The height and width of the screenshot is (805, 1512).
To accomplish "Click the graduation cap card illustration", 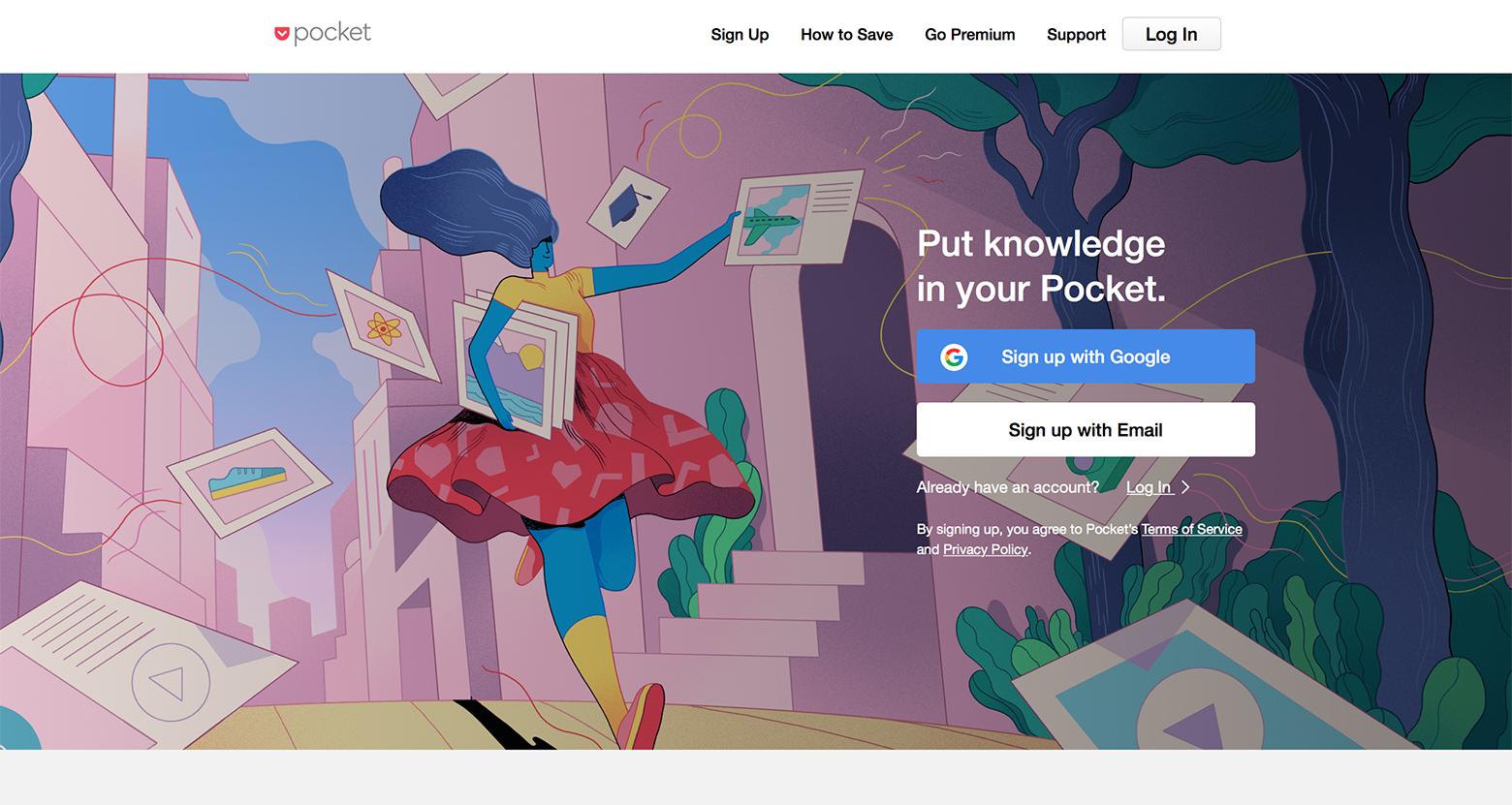I will (628, 205).
